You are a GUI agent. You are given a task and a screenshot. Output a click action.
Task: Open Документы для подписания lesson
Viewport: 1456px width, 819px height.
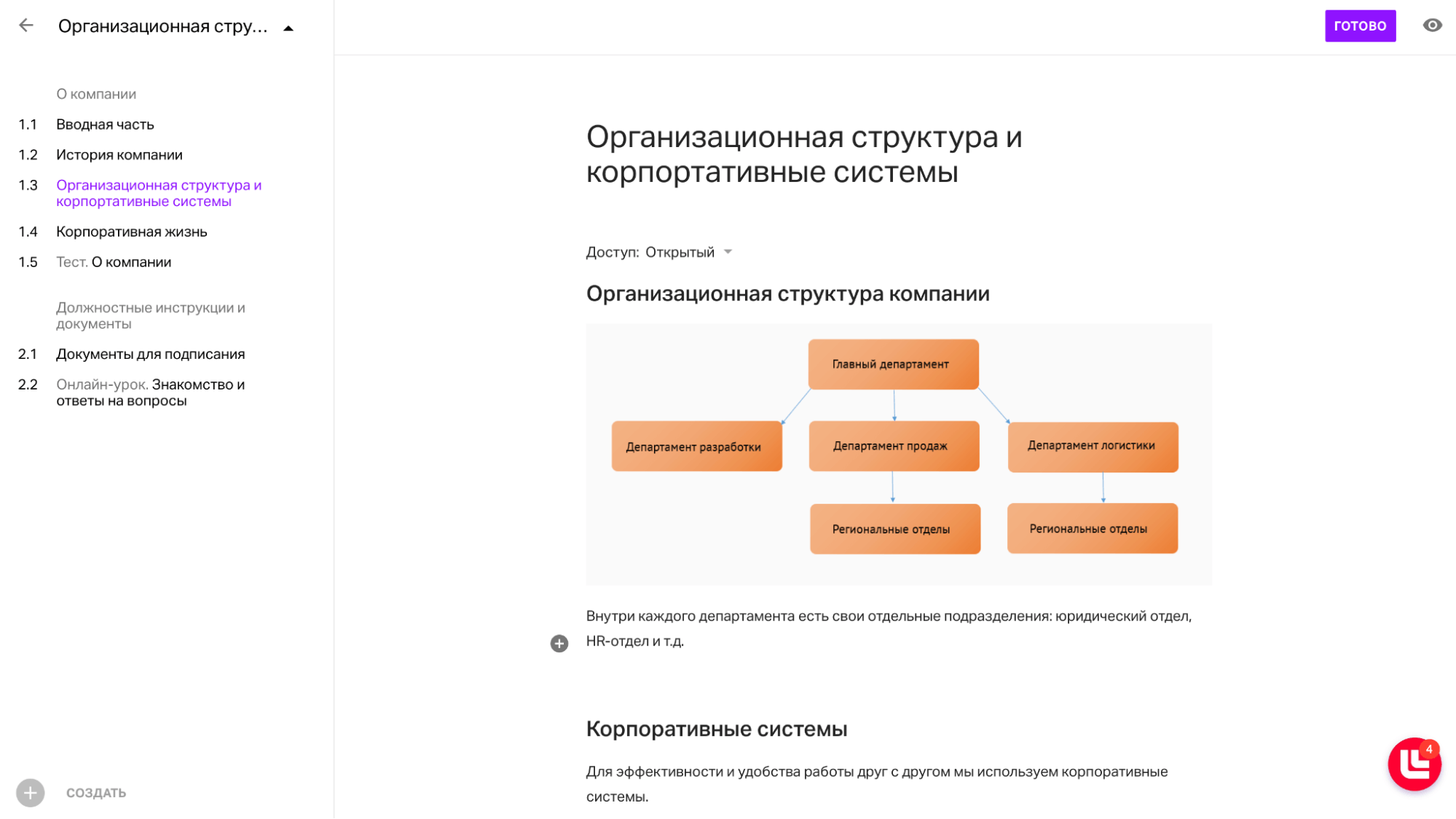pyautogui.click(x=151, y=355)
